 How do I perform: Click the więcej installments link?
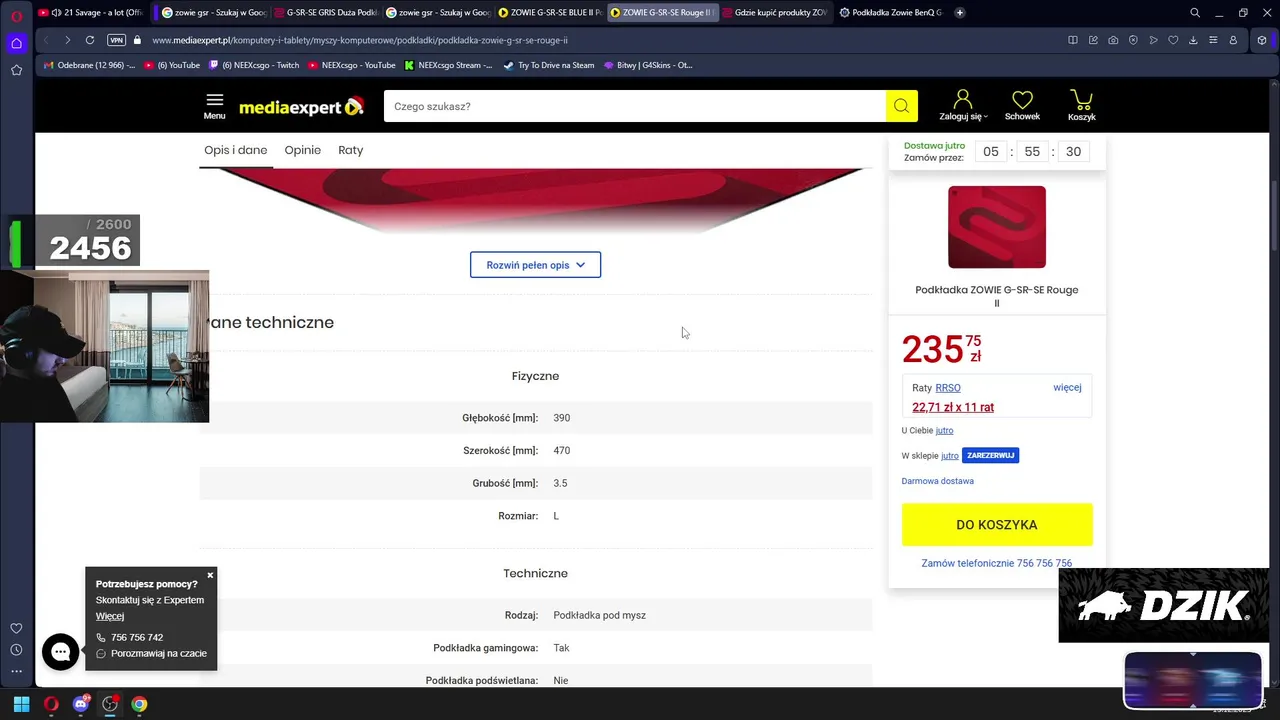click(1067, 388)
